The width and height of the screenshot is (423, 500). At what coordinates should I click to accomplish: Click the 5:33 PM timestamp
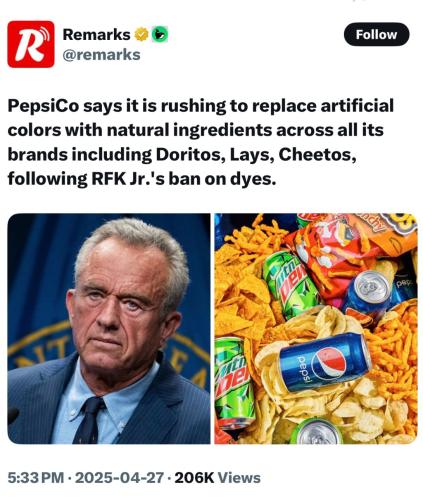coord(35,478)
